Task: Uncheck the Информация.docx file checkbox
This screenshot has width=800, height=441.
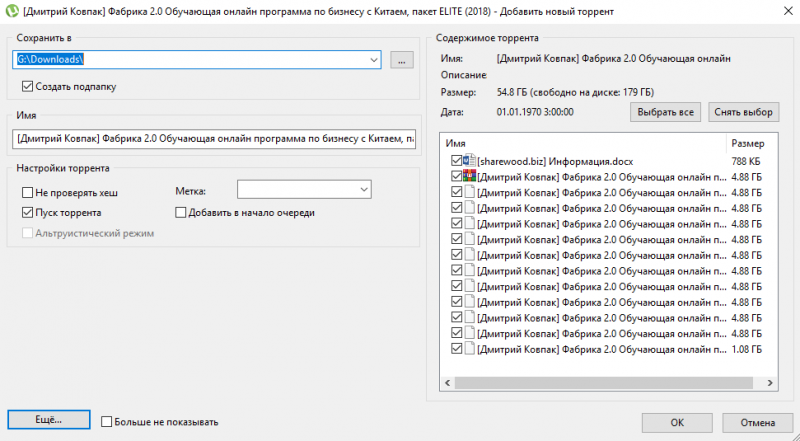Action: [x=457, y=160]
